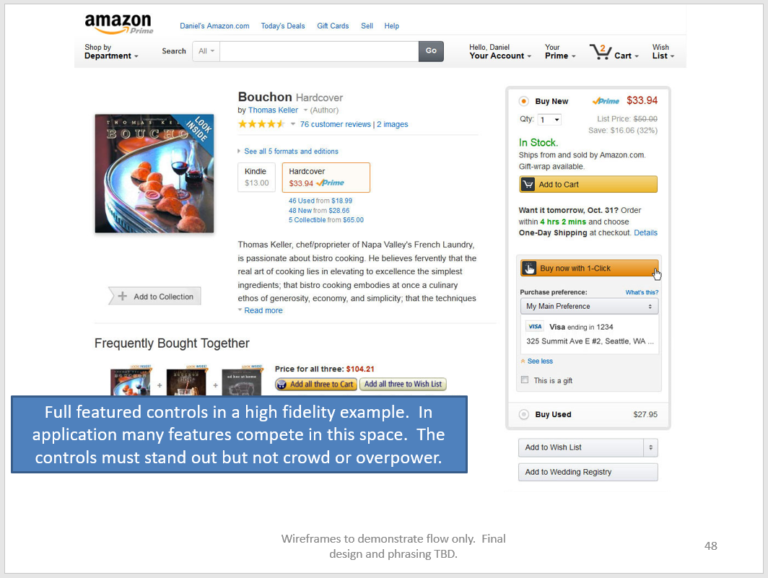768x578 pixels.
Task: Check the This is a gift checkbox
Action: (x=525, y=380)
